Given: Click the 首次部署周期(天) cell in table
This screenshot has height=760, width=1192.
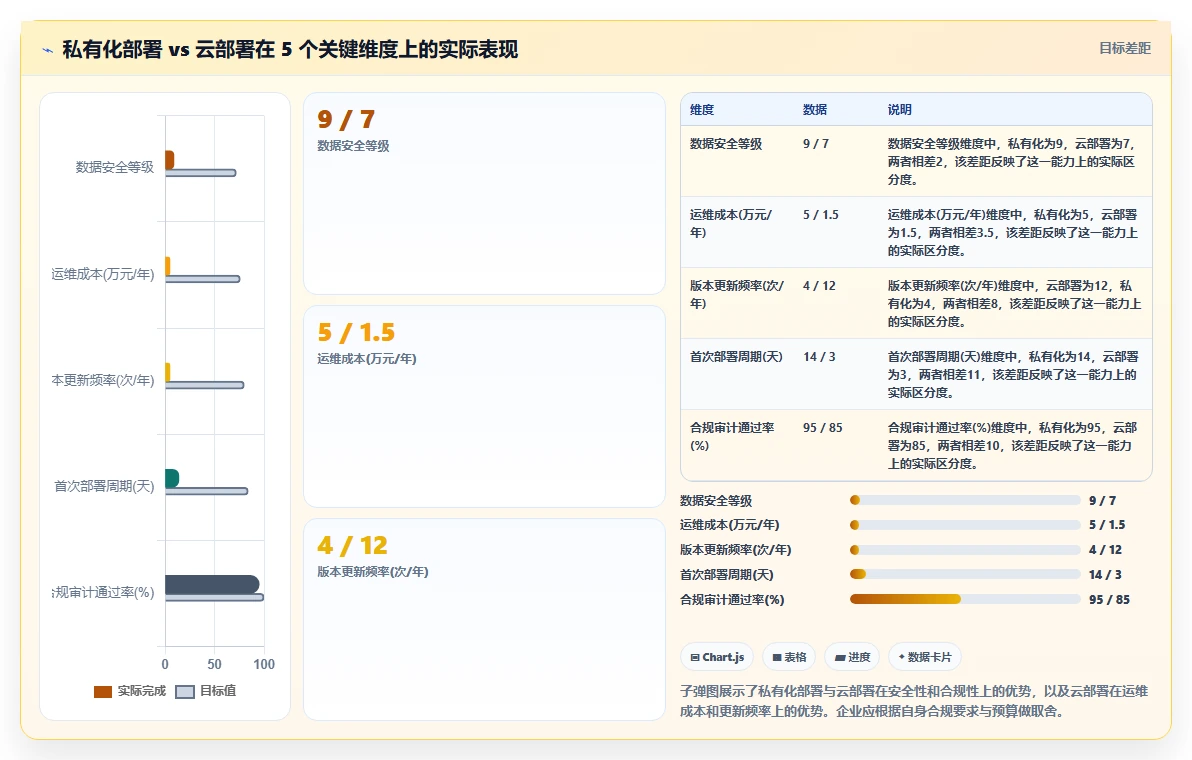Looking at the screenshot, I should [x=736, y=356].
